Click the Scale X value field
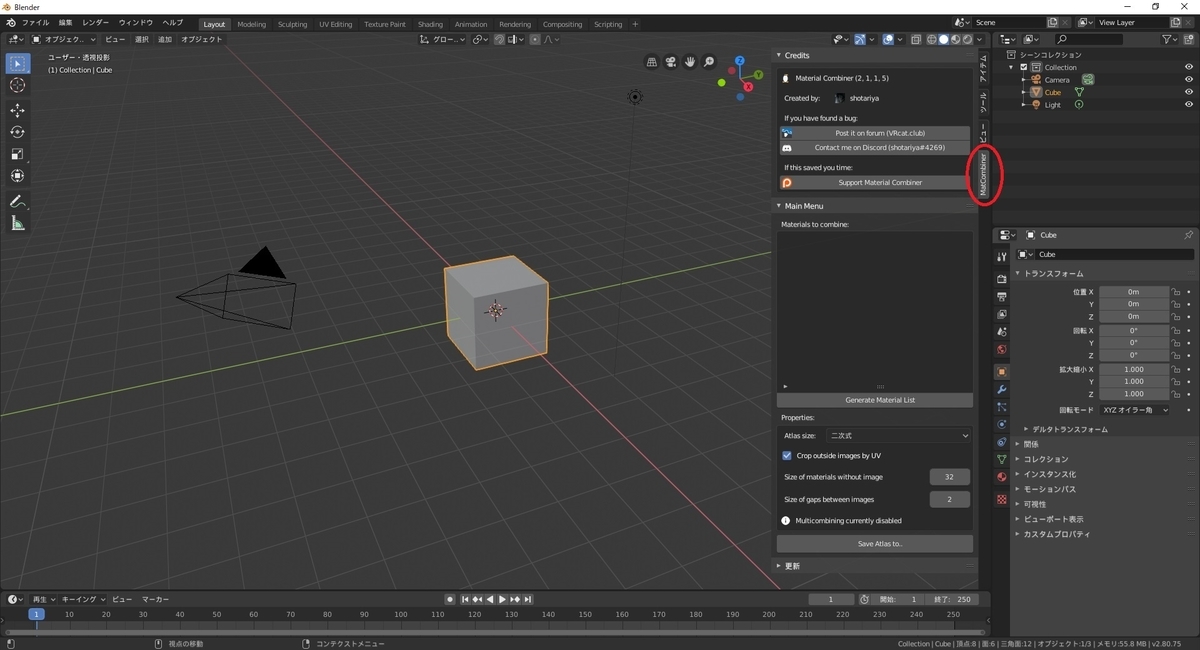This screenshot has height=650, width=1200. pos(1134,369)
